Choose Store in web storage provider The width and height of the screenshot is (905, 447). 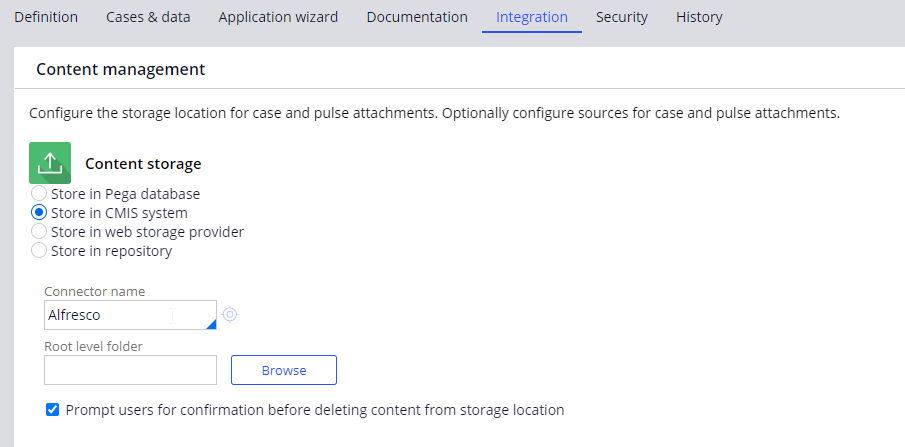(x=39, y=232)
